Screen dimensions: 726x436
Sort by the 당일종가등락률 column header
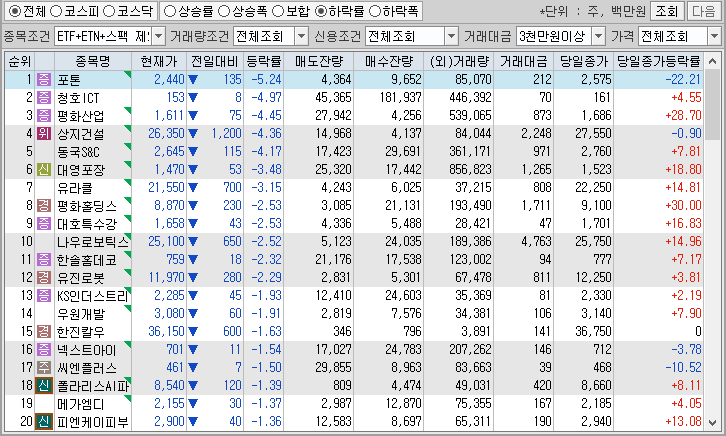click(x=658, y=61)
